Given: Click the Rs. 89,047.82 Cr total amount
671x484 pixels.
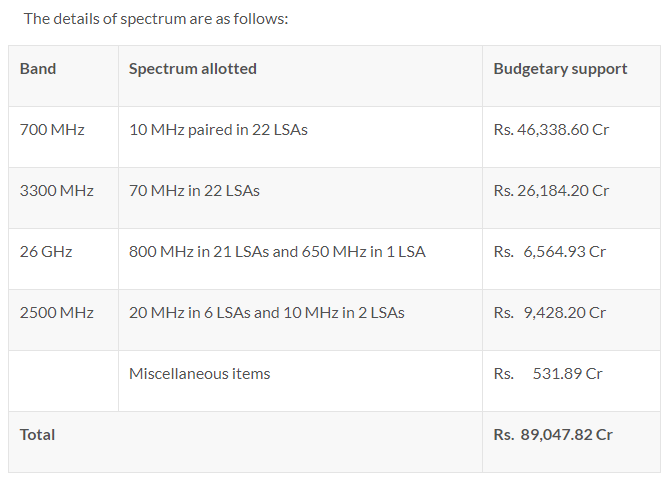Looking at the screenshot, I should coord(553,435).
